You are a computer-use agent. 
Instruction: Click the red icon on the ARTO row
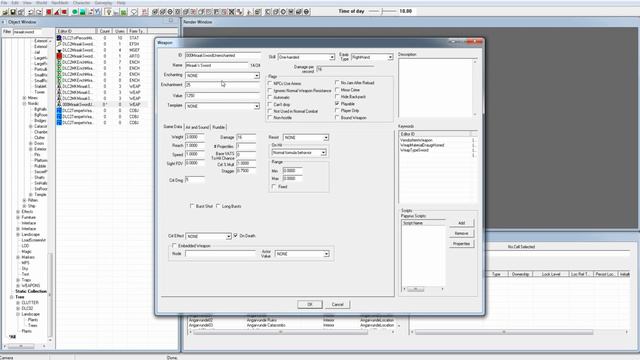pos(59,56)
